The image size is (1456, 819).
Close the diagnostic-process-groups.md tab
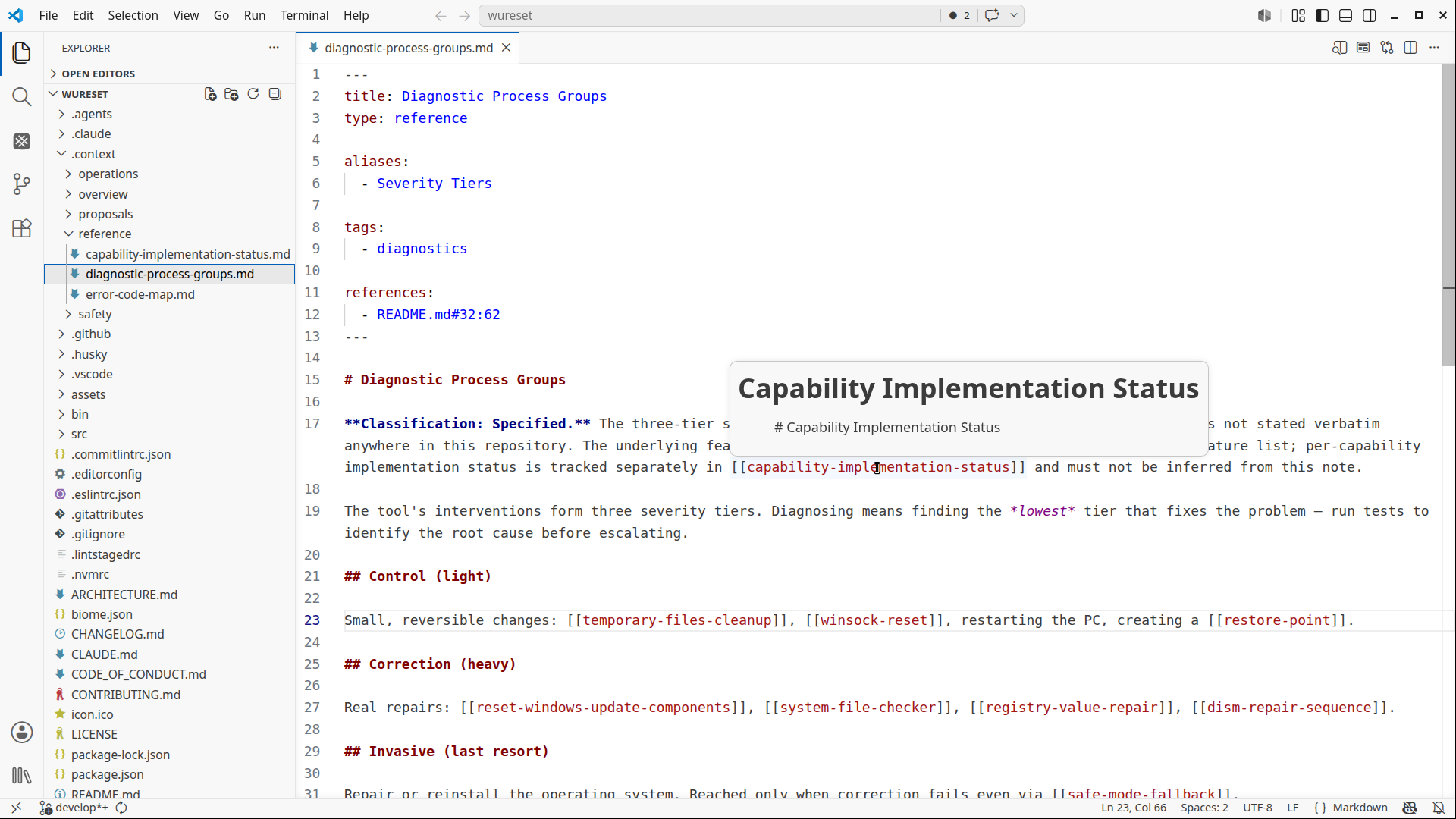point(506,48)
